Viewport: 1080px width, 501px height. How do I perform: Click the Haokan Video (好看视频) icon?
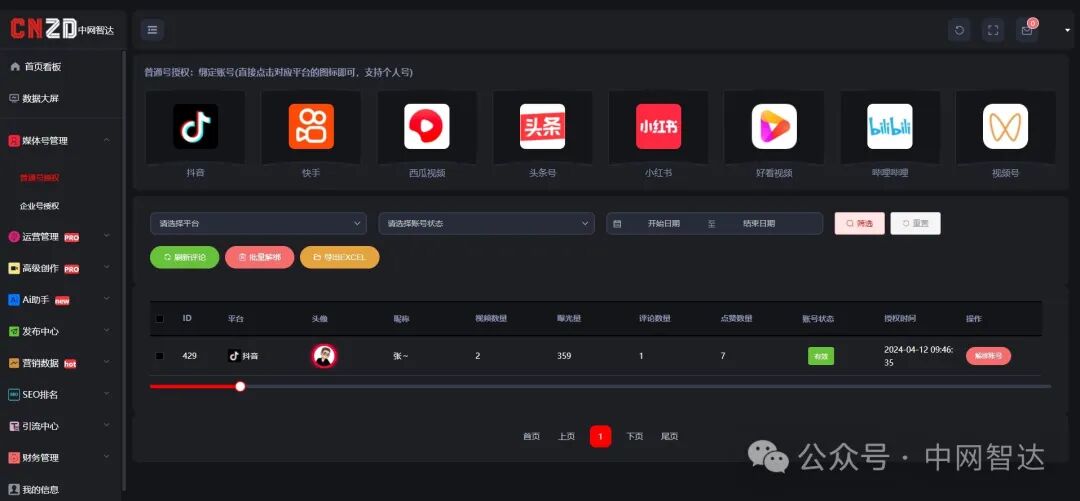click(x=774, y=127)
